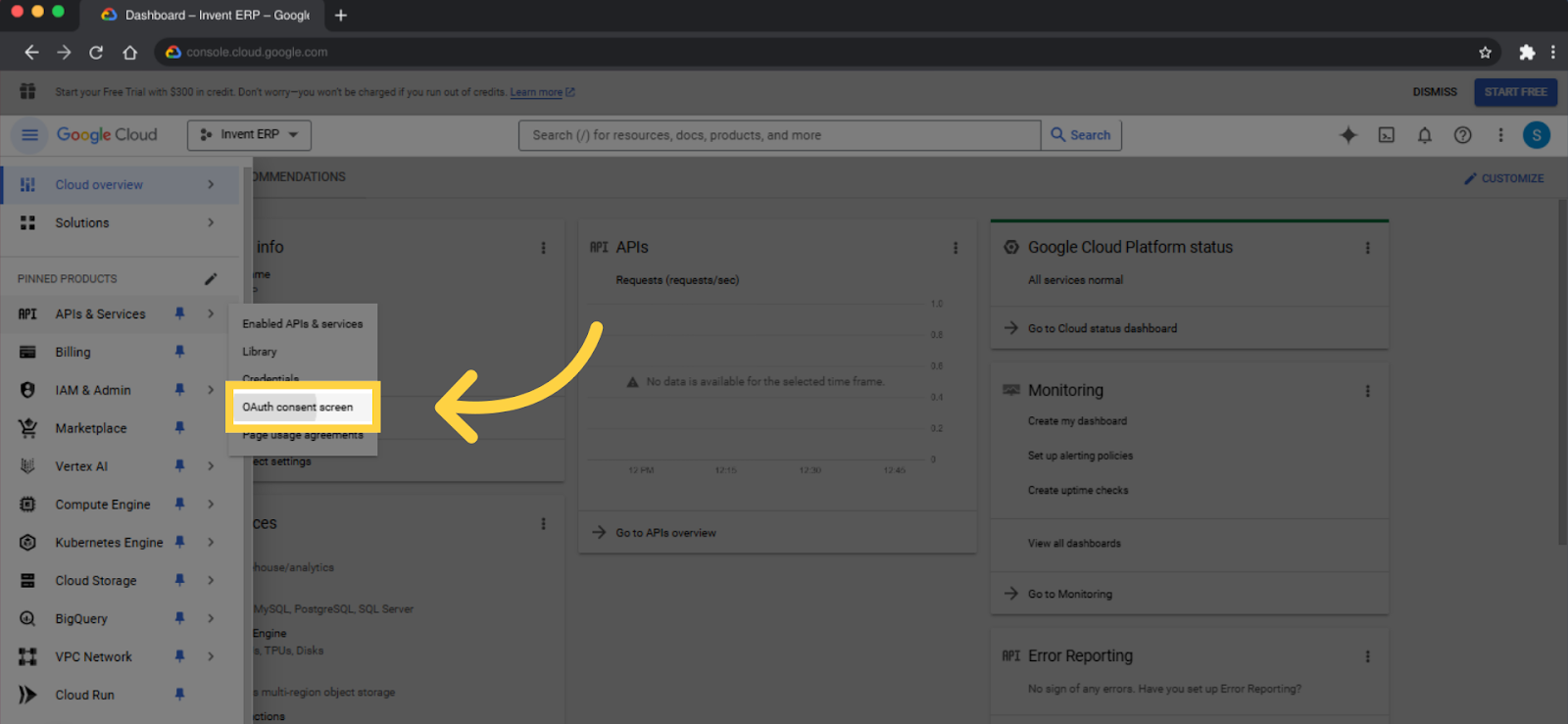Viewport: 1568px width, 724px height.
Task: Click the free trial gift icon
Action: [x=27, y=91]
